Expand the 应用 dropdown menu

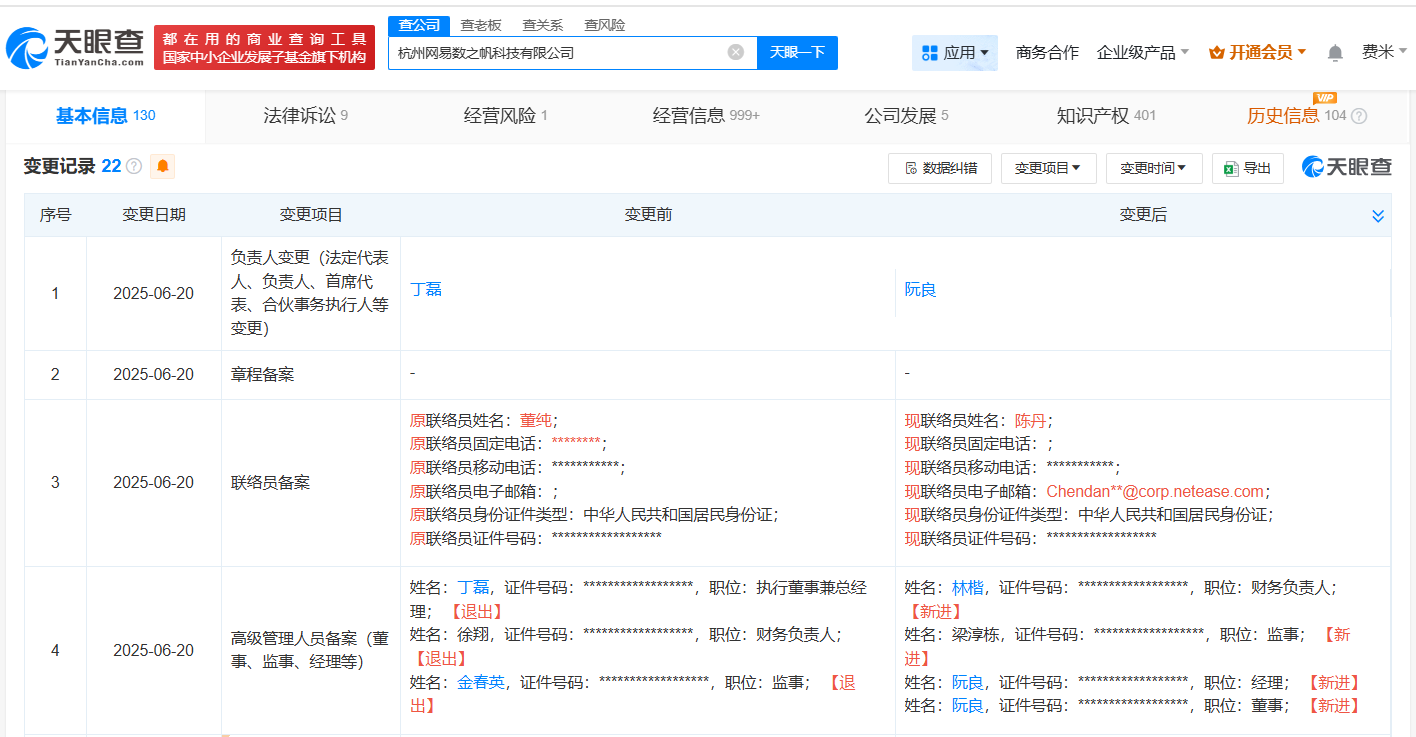click(954, 53)
